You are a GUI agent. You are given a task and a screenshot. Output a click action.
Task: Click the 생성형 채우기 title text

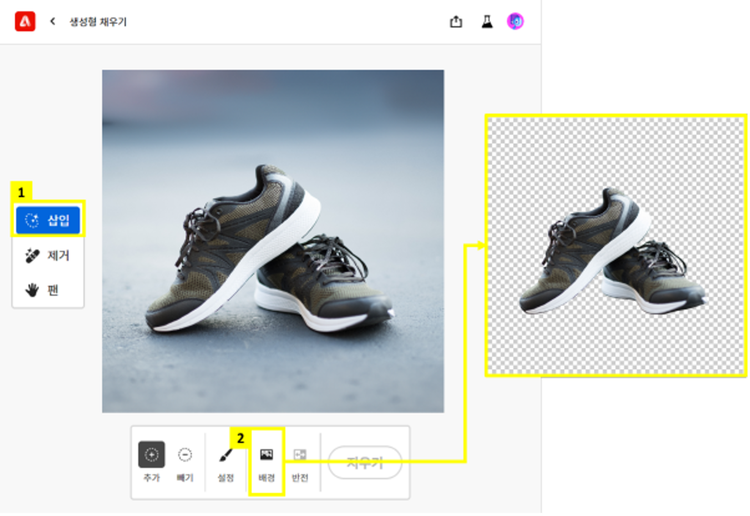[98, 22]
